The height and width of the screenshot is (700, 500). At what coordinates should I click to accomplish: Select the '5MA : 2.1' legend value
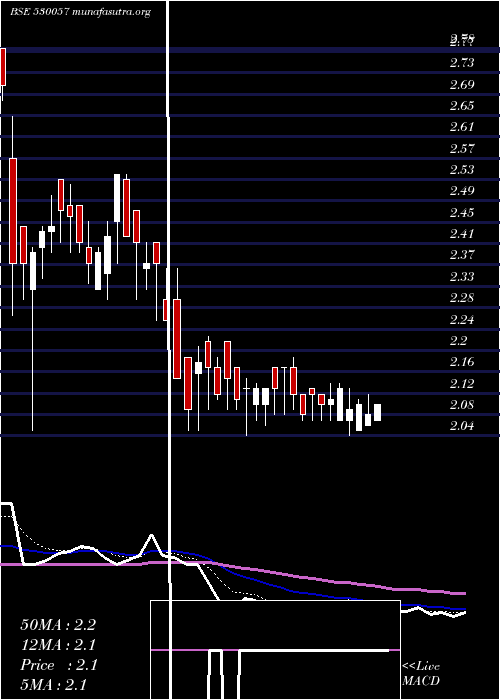(x=54, y=685)
